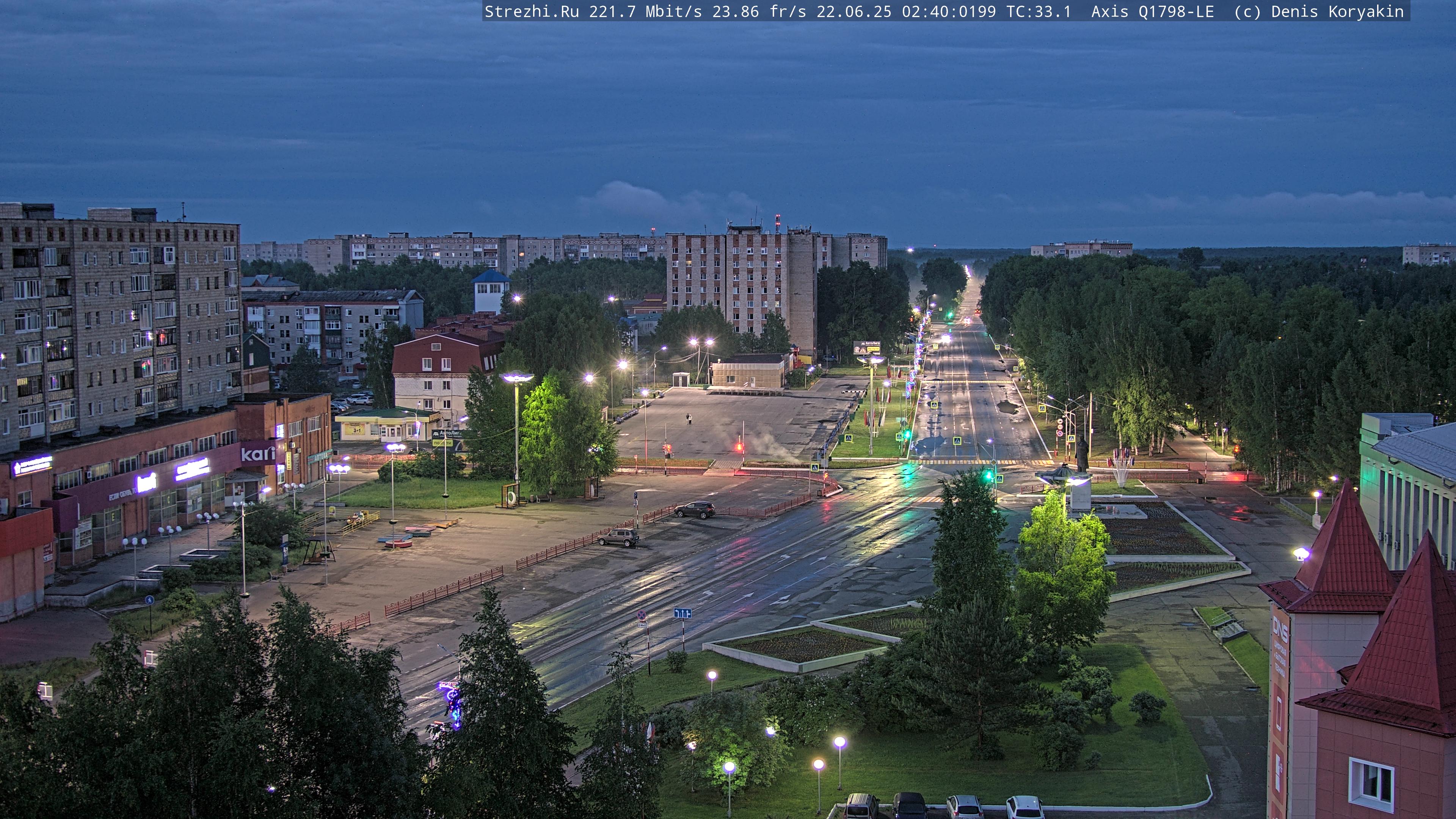
Task: Click the 22.06.25 date stamp
Action: [x=854, y=12]
